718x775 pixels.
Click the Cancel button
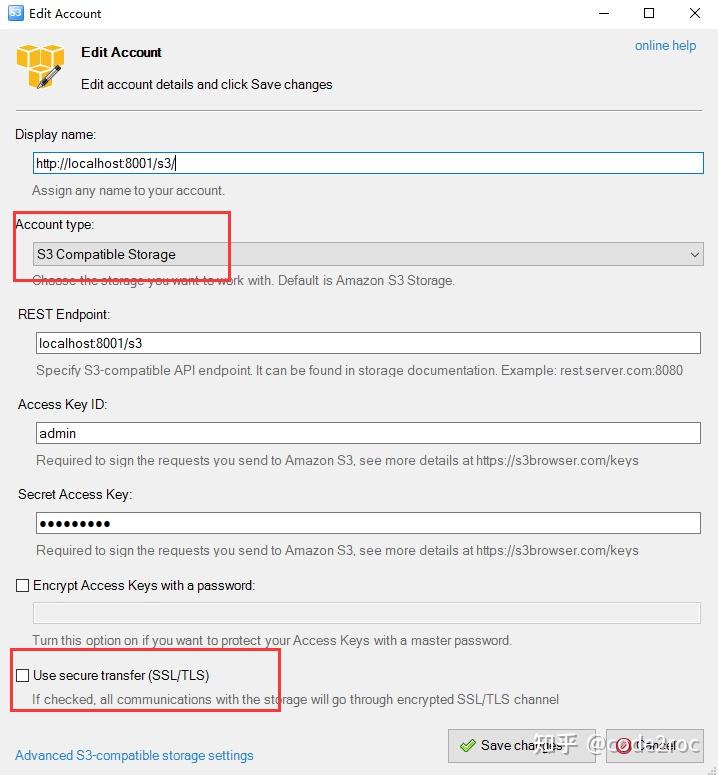click(654, 745)
